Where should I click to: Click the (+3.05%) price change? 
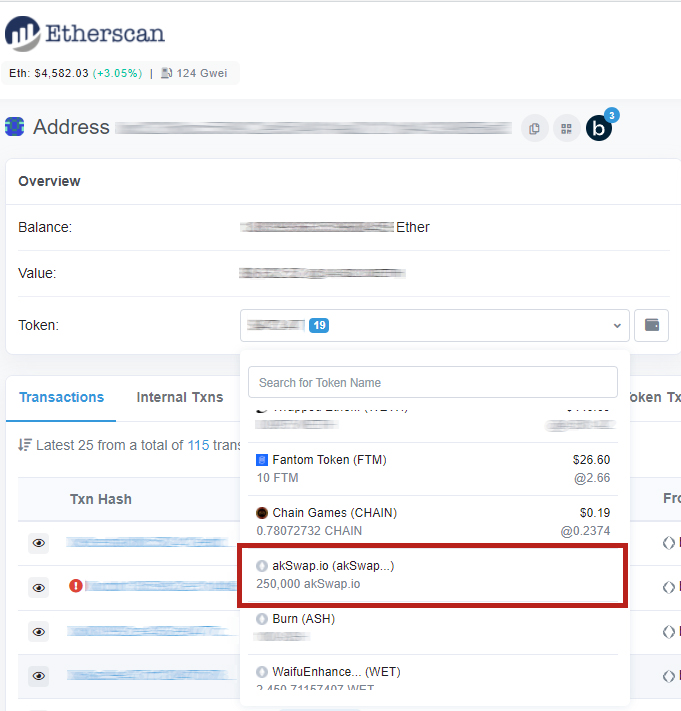(x=117, y=73)
